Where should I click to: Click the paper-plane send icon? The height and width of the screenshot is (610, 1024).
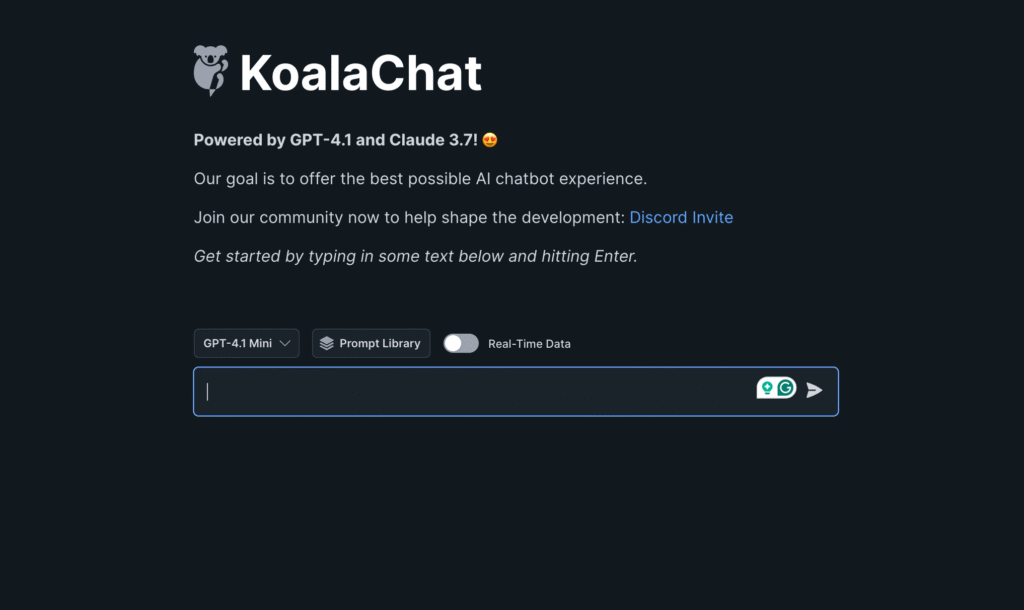coord(814,391)
